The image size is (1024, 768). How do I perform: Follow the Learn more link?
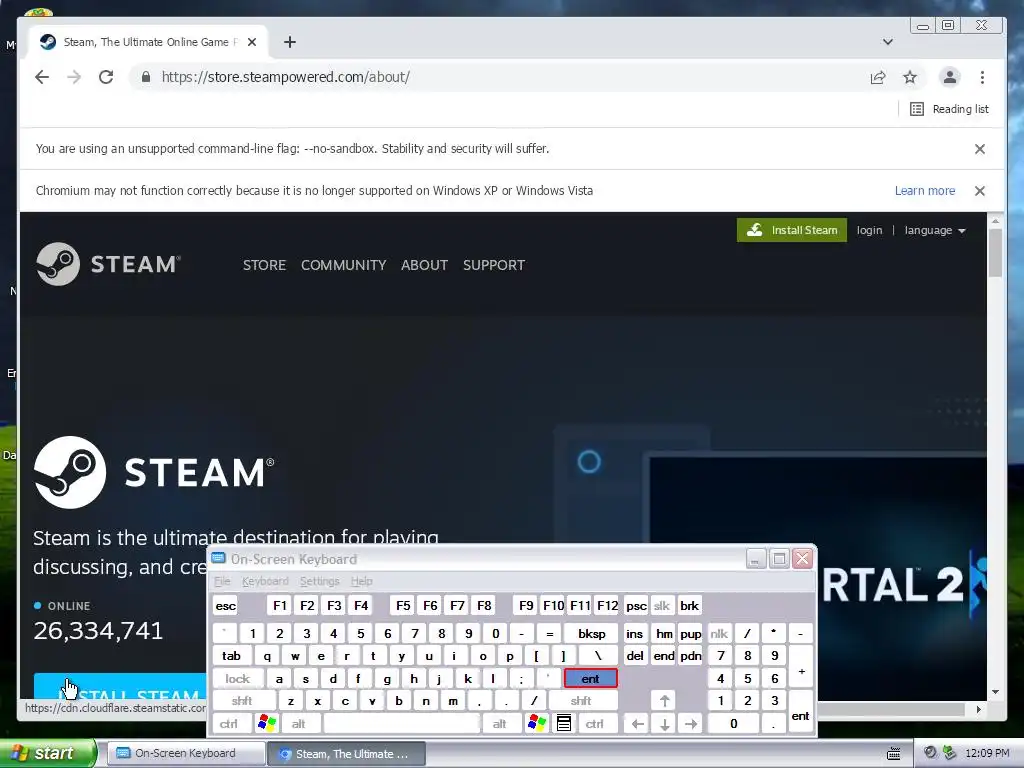[925, 191]
